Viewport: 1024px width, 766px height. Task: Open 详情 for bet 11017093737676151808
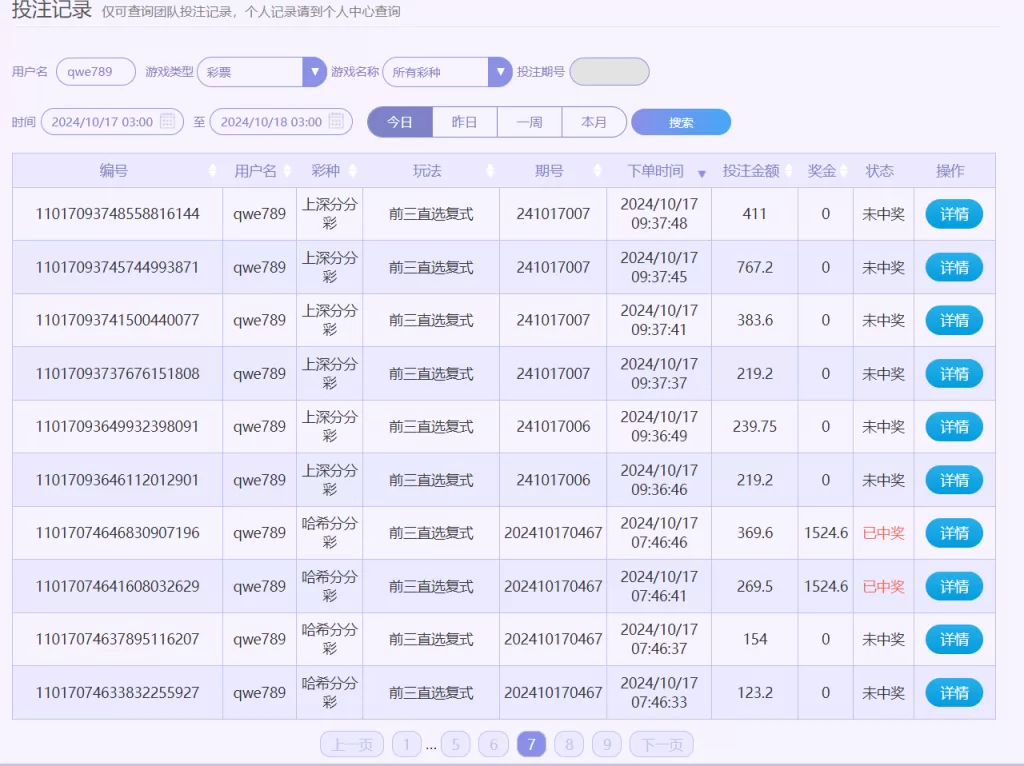click(x=954, y=374)
